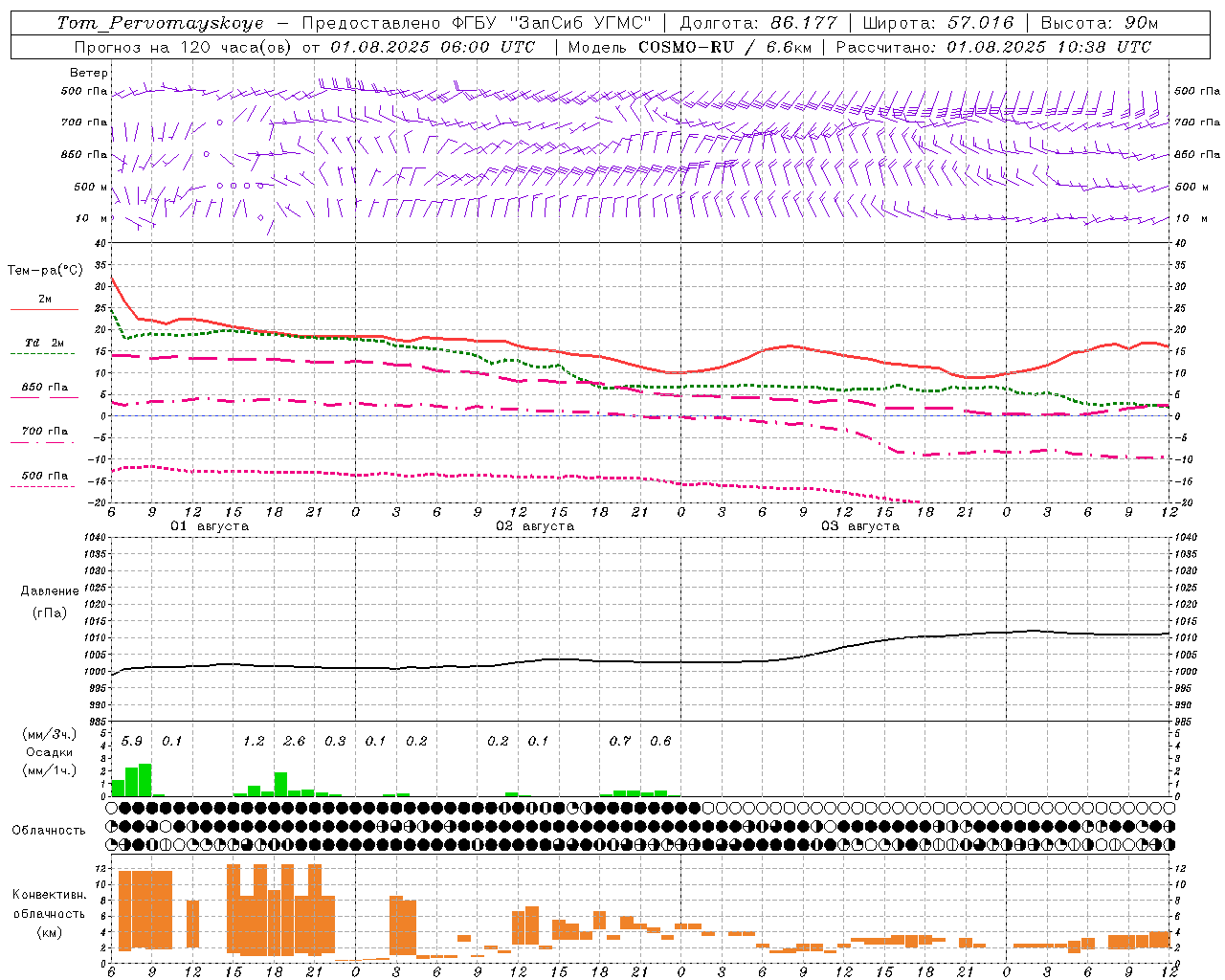Click the left '850 гПа' wind level label
Screen dimensions: 1225x980
coord(84,155)
